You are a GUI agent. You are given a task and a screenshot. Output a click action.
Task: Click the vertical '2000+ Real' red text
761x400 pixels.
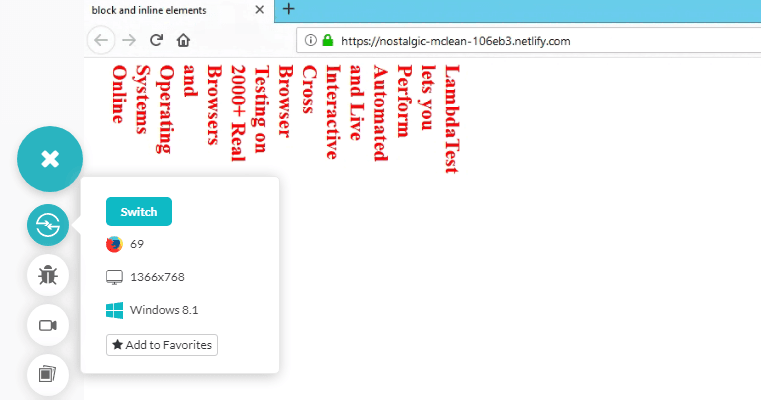pos(238,113)
